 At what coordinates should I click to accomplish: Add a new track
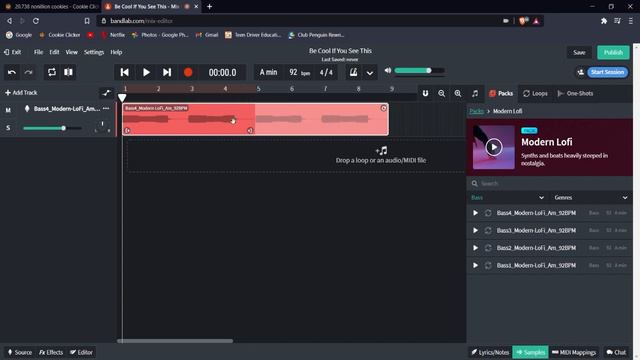(x=21, y=93)
